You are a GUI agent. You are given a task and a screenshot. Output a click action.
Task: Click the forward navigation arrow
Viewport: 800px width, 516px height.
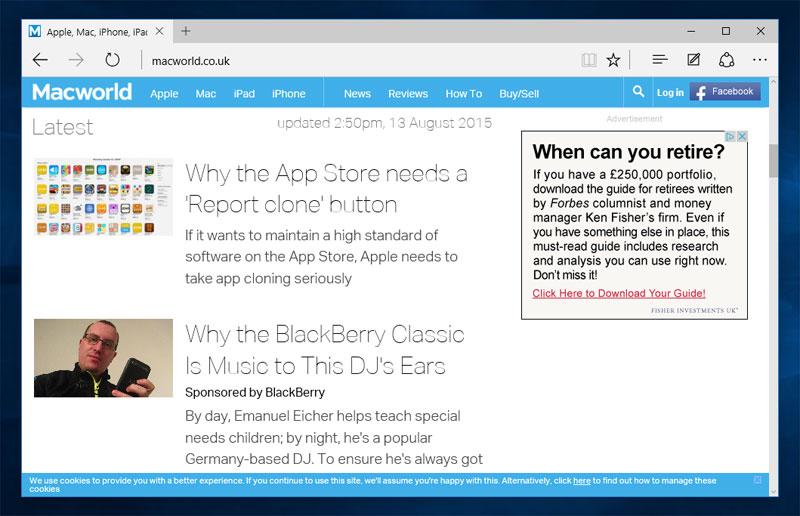pyautogui.click(x=76, y=60)
